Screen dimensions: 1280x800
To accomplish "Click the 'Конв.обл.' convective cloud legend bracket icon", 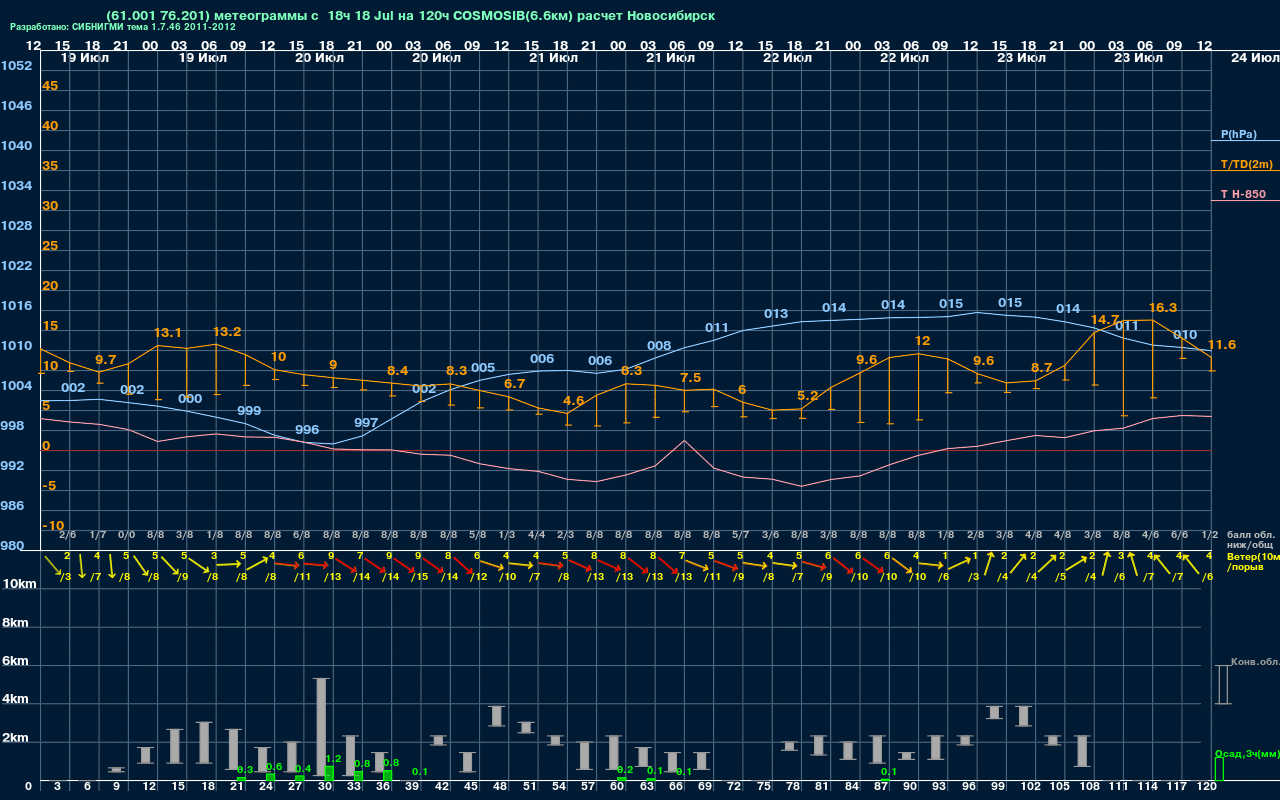I will click(x=1222, y=684).
